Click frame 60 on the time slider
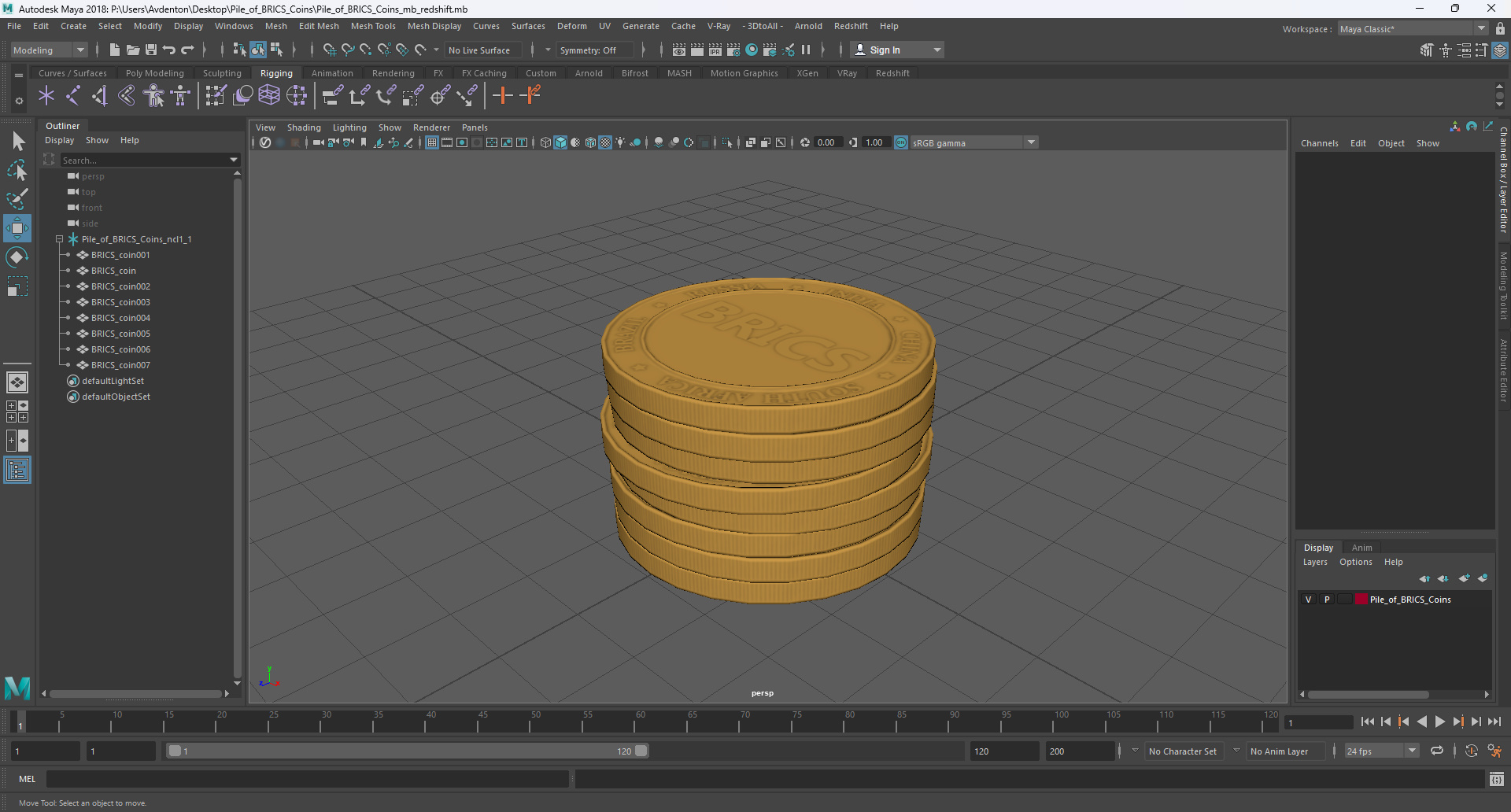 pyautogui.click(x=641, y=722)
